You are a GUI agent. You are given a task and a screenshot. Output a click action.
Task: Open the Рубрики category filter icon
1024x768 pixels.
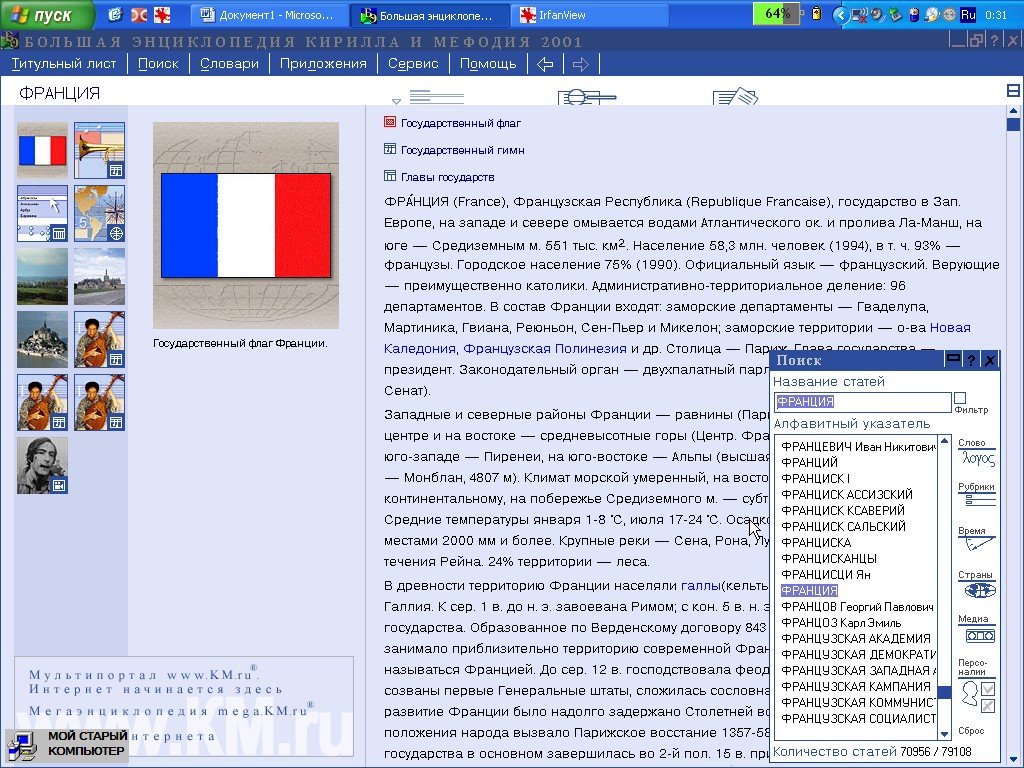[x=977, y=499]
